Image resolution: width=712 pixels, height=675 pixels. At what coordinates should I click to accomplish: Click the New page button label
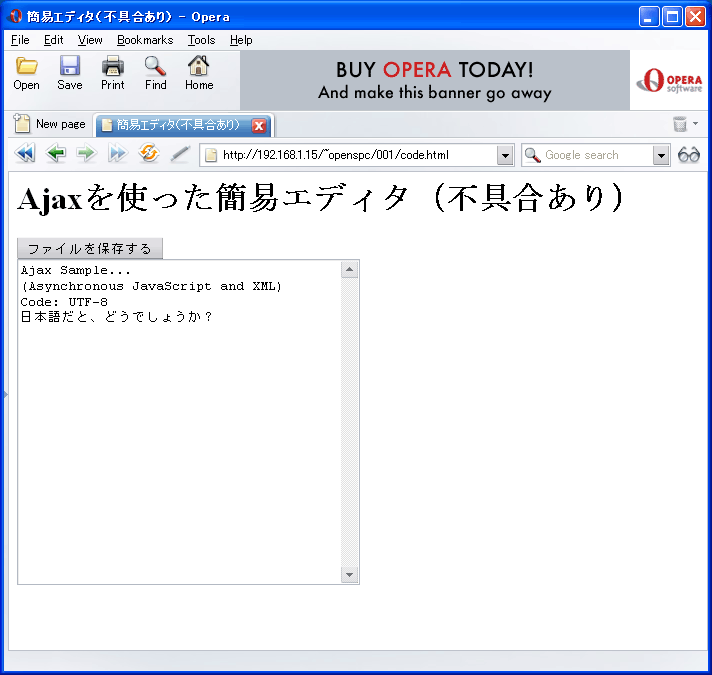point(60,124)
